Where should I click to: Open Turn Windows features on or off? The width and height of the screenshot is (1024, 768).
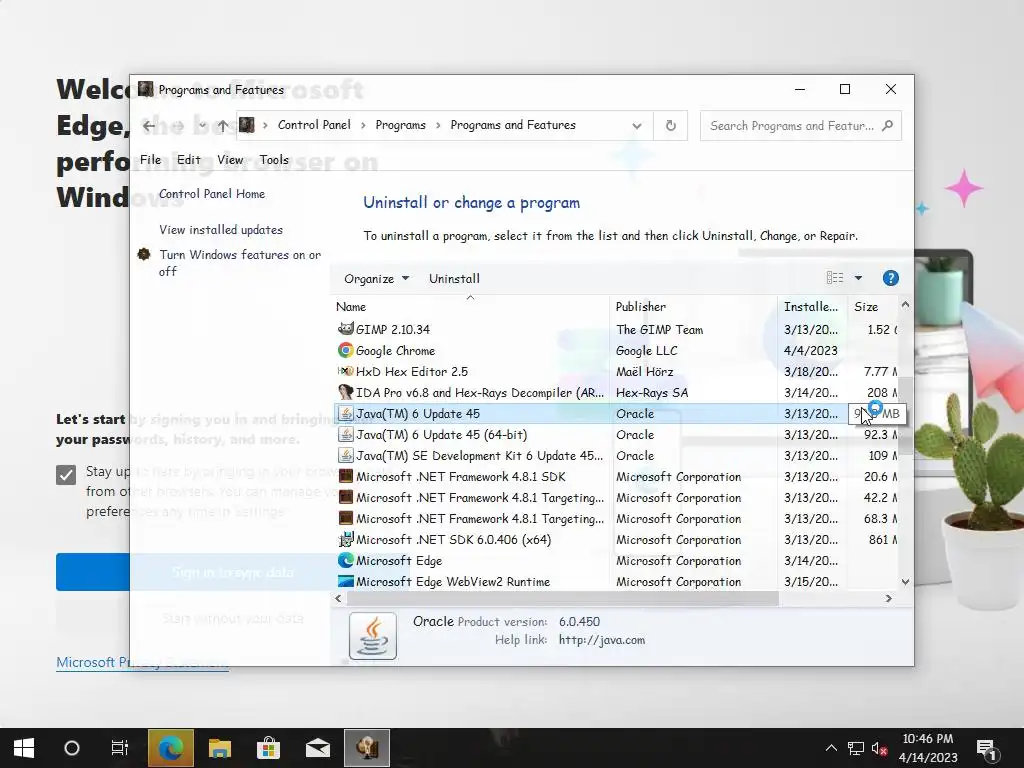(x=240, y=263)
